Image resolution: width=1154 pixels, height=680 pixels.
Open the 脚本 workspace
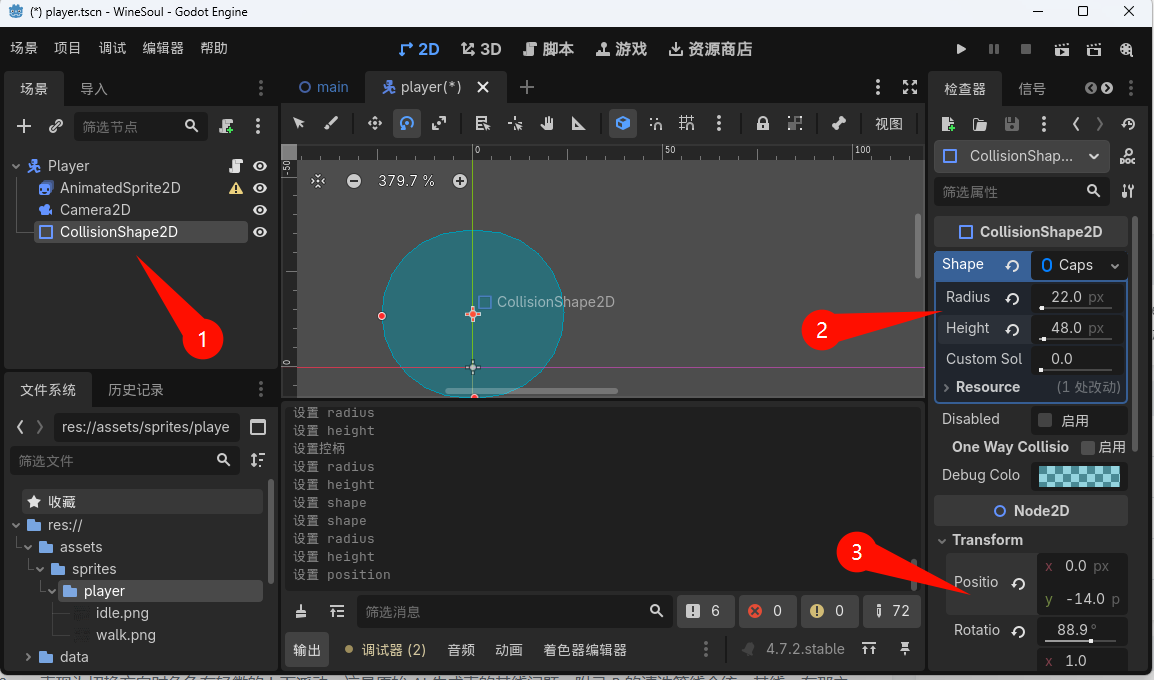[548, 49]
